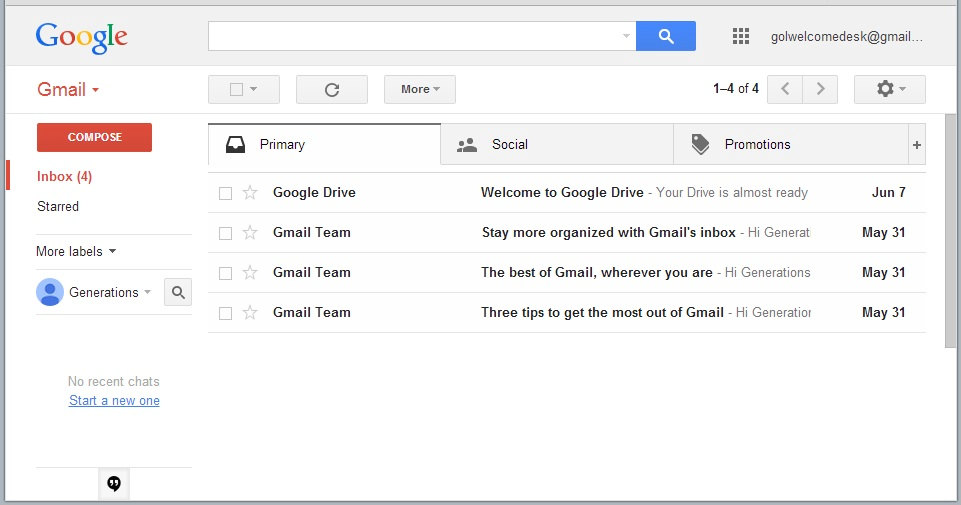Click the COMPOSE button
The height and width of the screenshot is (505, 961).
tap(94, 137)
